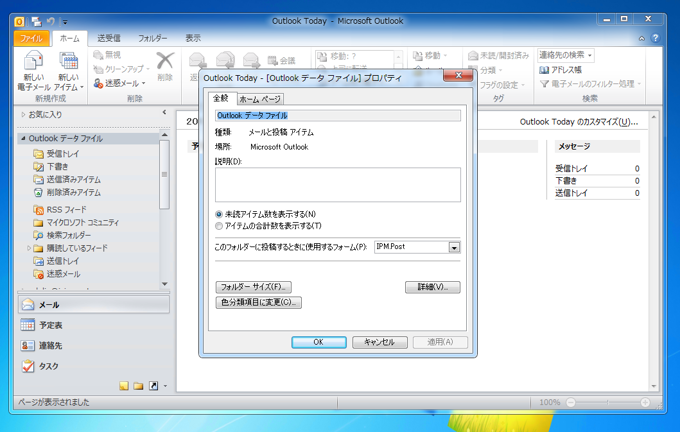Open the Customize Quick Access Toolbar dropdown

pyautogui.click(x=65, y=21)
